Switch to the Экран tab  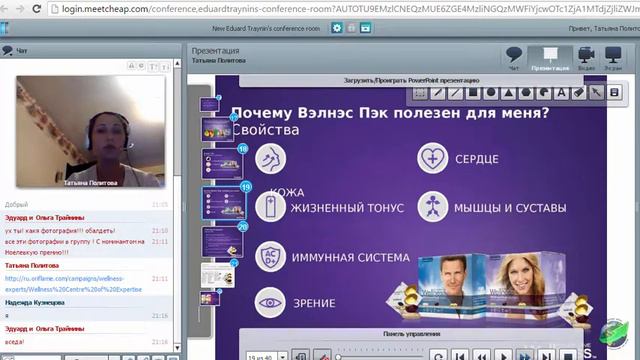[613, 58]
